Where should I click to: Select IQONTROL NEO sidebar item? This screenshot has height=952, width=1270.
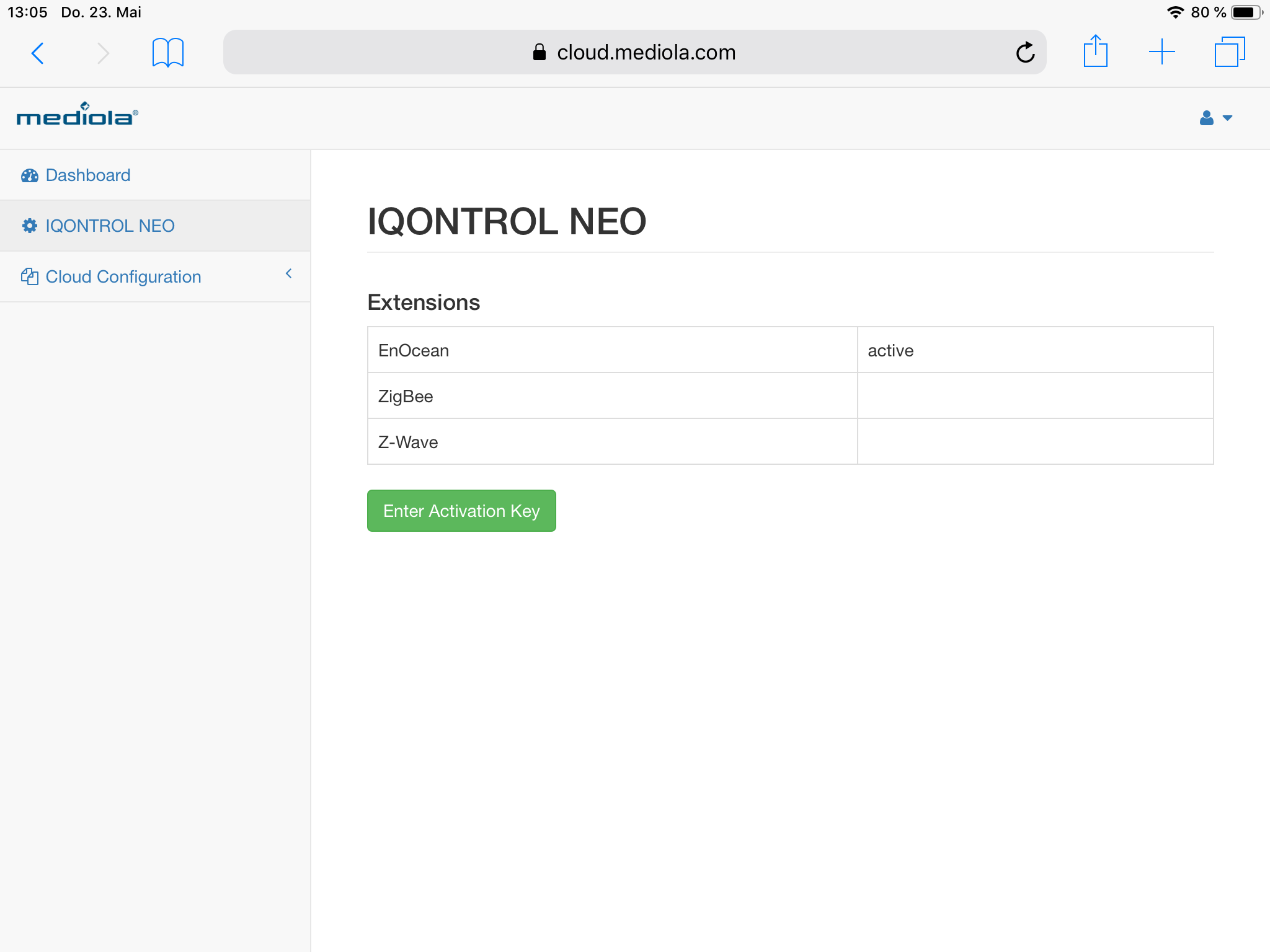tap(110, 226)
